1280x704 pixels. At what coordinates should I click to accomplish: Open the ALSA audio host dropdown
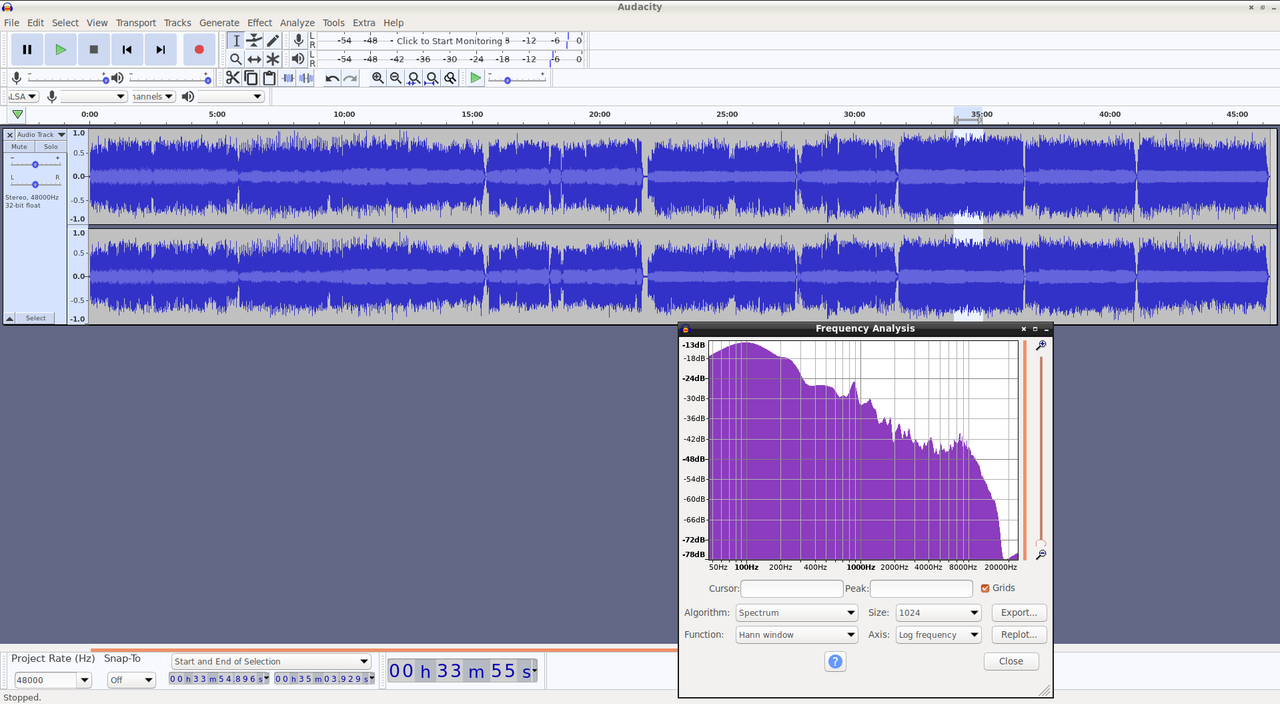(23, 96)
